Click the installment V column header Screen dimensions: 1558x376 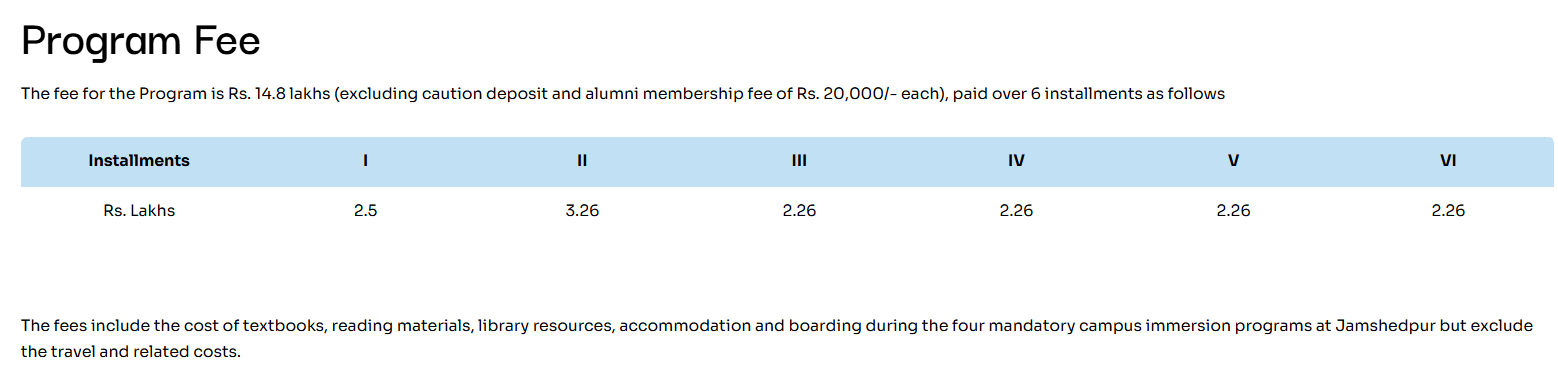click(1233, 160)
